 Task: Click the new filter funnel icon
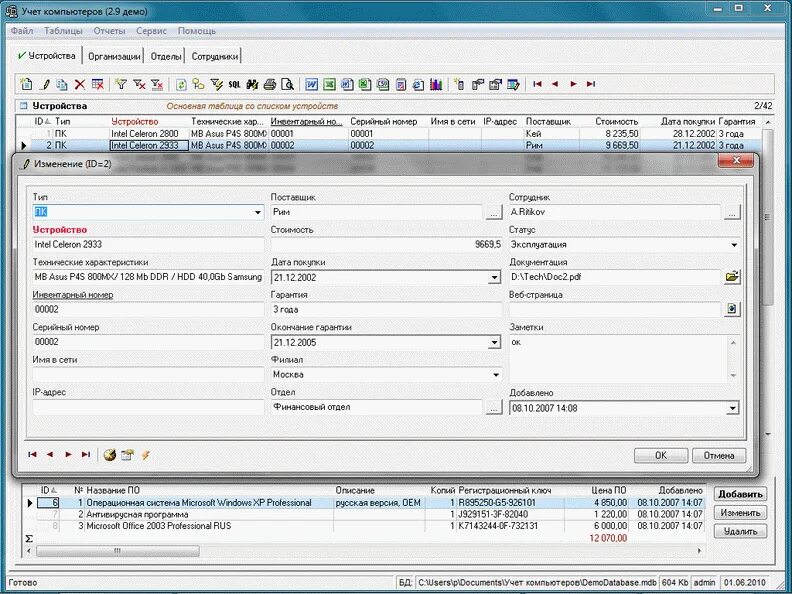pyautogui.click(x=121, y=84)
